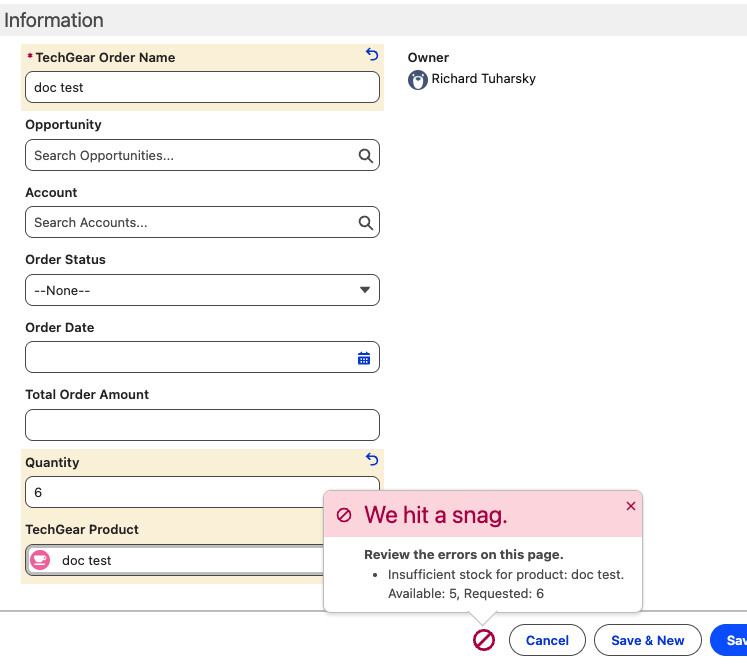
Task: Close the 'We hit a snag' popup
Action: (630, 507)
